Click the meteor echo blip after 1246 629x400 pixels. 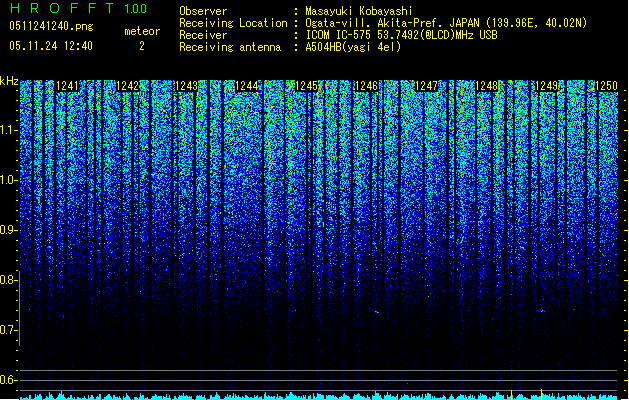377,312
